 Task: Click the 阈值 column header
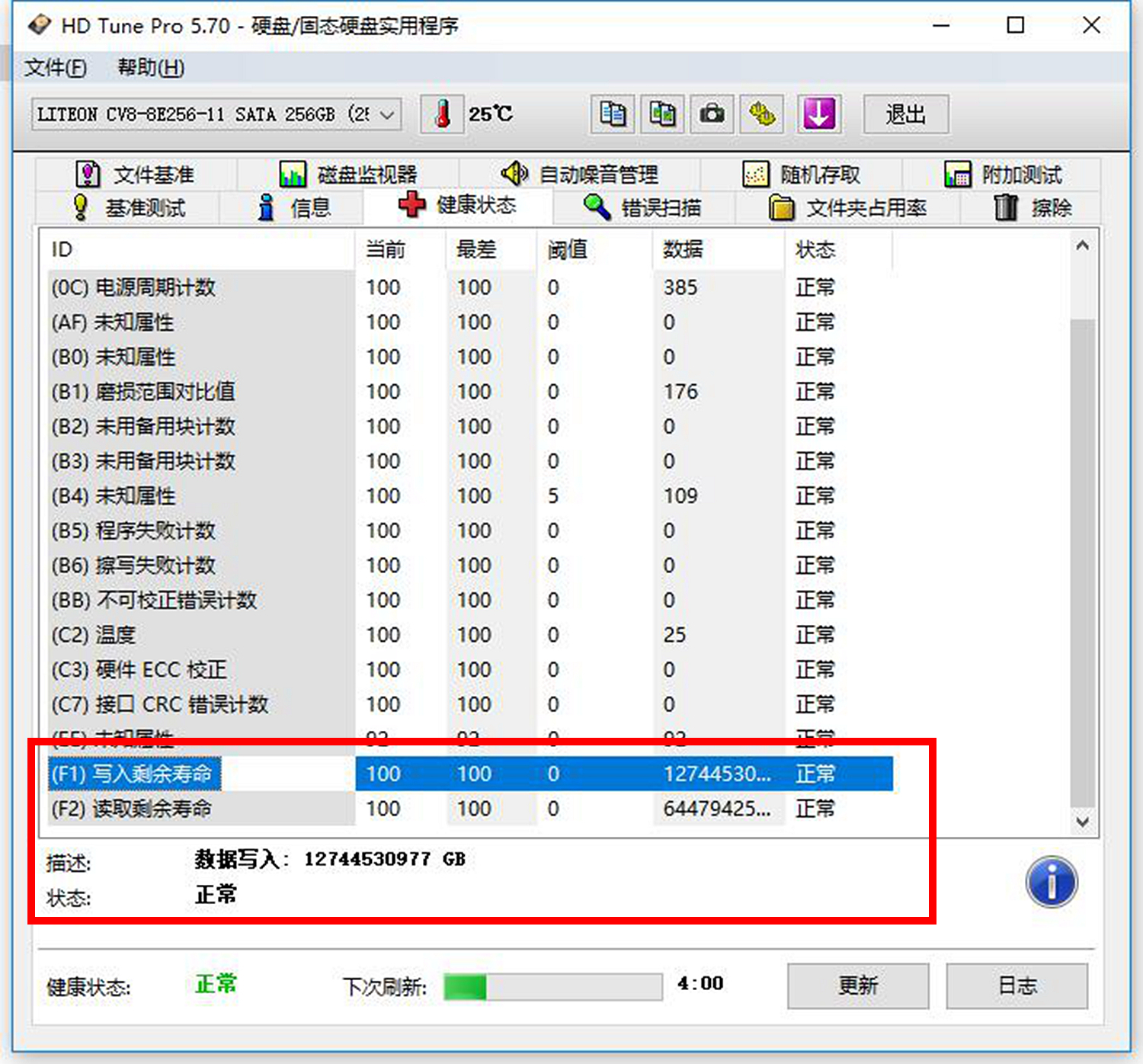point(595,249)
